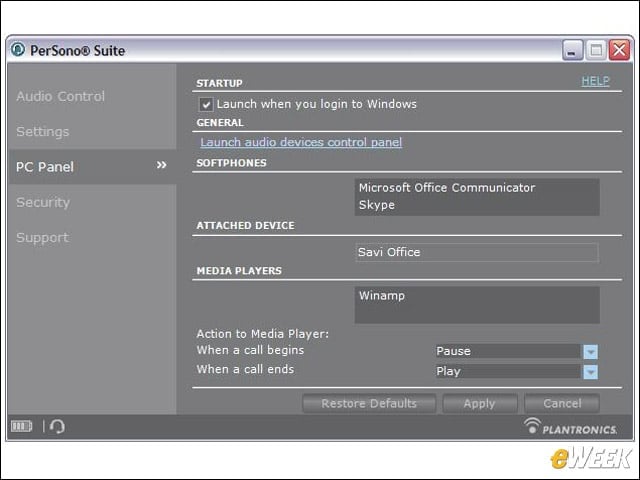Minimize the PerSono Suite window
The width and height of the screenshot is (640, 480).
(572, 50)
